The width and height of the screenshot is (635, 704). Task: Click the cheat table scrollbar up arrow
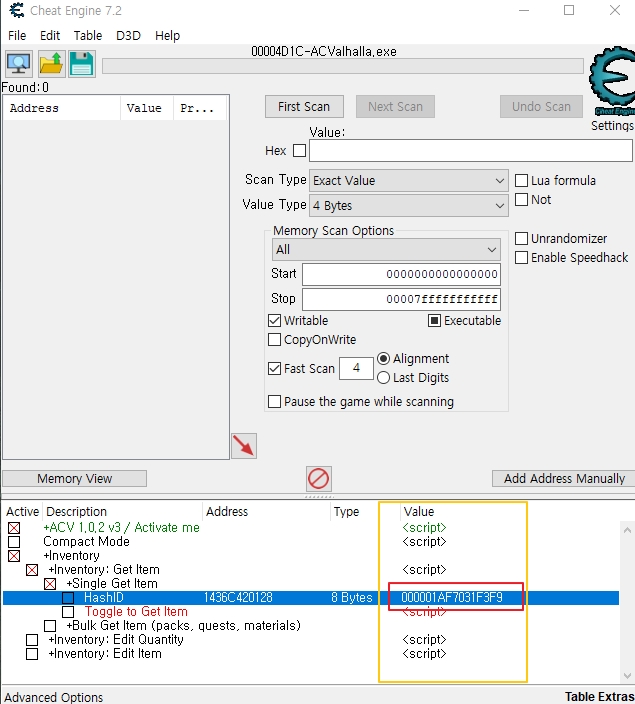click(627, 530)
